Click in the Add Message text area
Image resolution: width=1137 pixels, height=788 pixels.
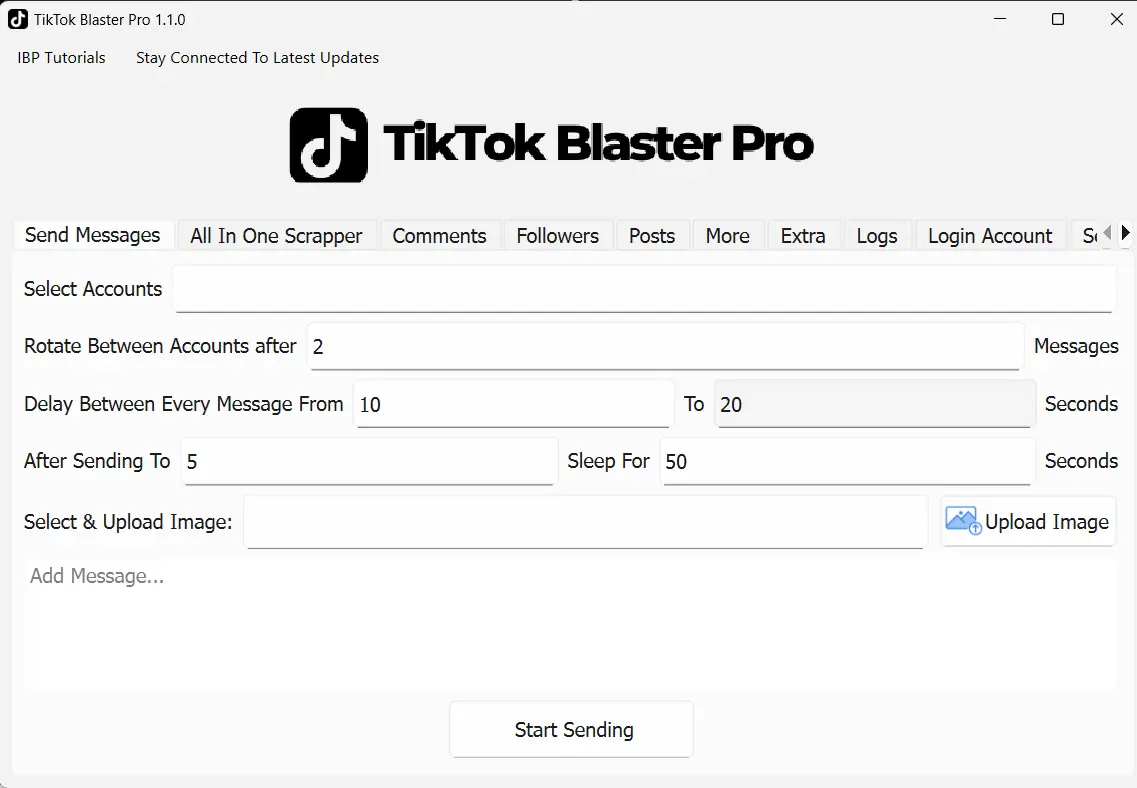point(568,622)
